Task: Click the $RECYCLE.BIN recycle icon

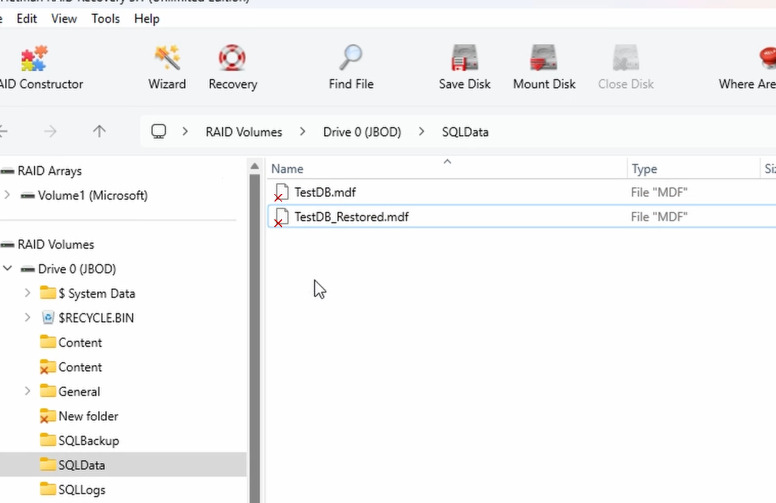Action: pyautogui.click(x=48, y=317)
